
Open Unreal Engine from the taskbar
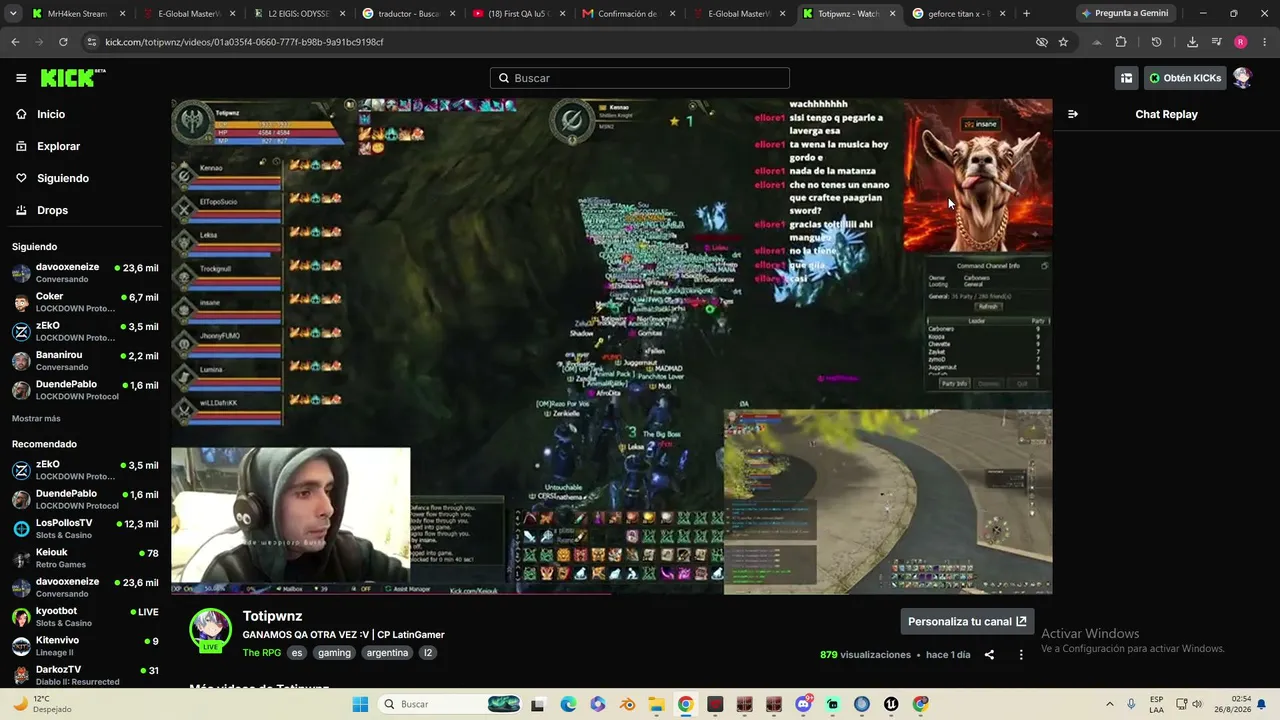pos(891,704)
